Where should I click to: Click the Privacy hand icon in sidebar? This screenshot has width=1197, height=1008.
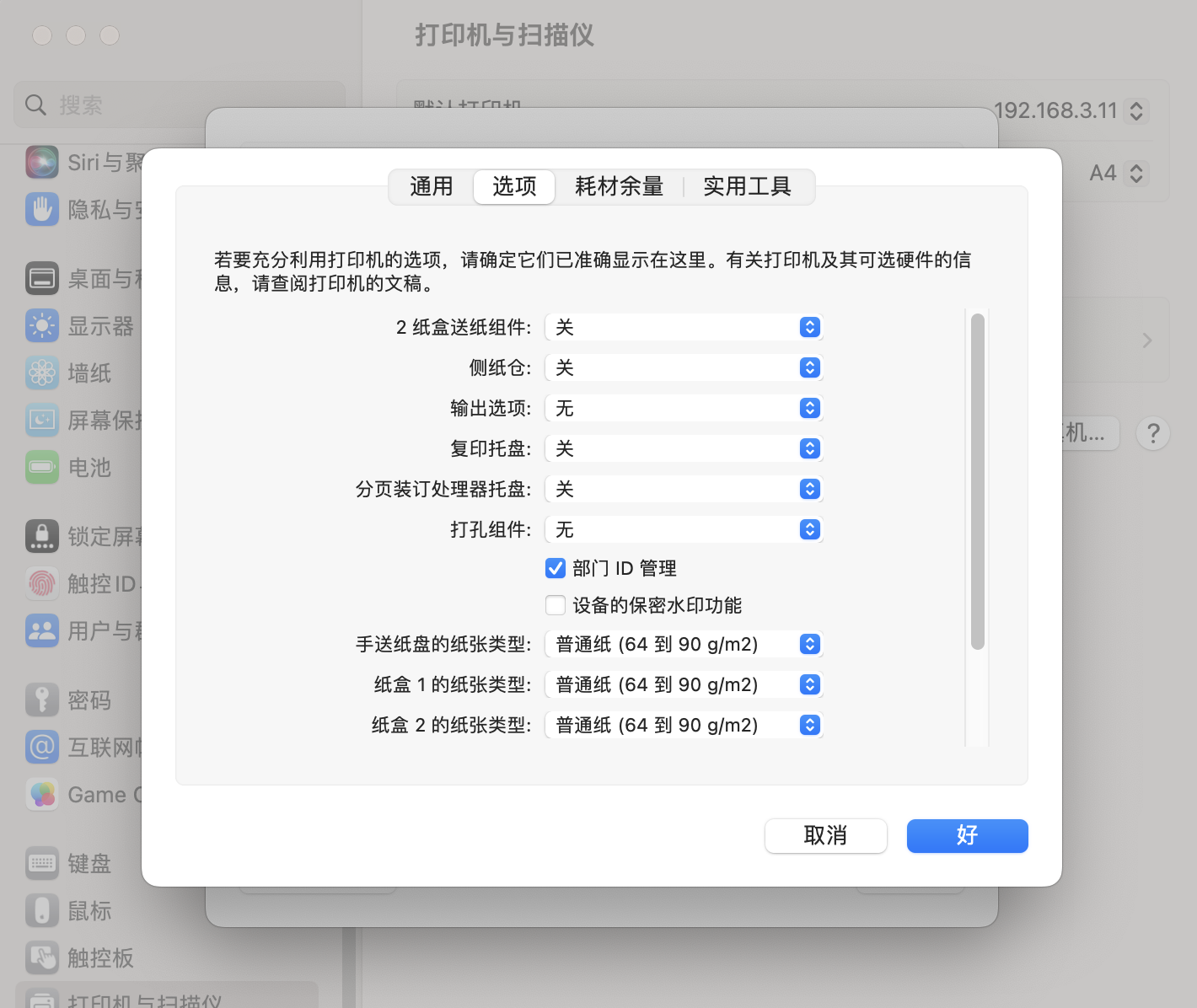click(42, 209)
